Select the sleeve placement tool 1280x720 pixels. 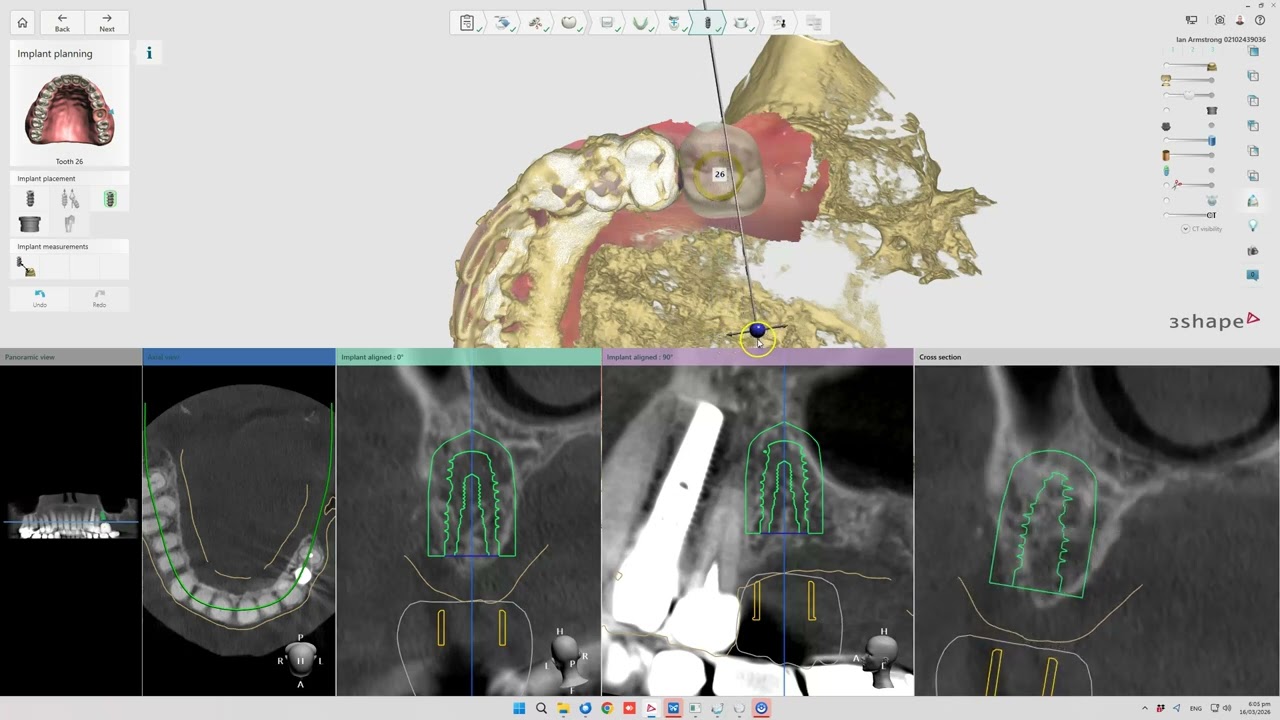[x=30, y=224]
